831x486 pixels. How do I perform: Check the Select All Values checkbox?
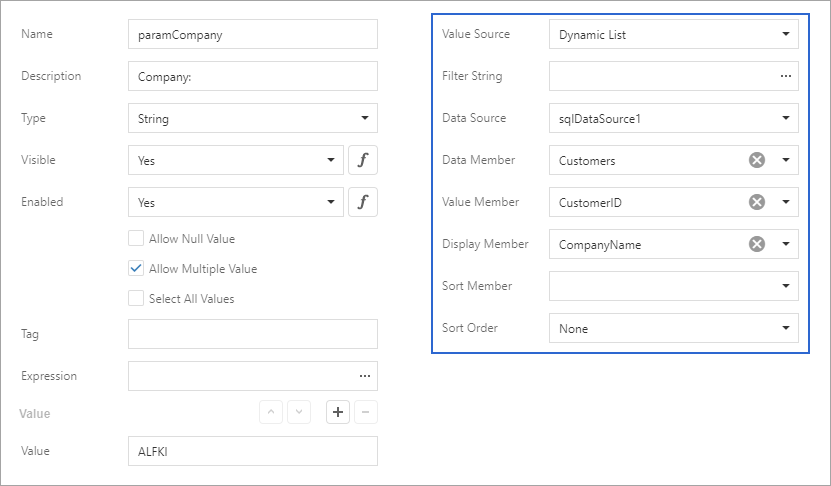click(x=136, y=298)
